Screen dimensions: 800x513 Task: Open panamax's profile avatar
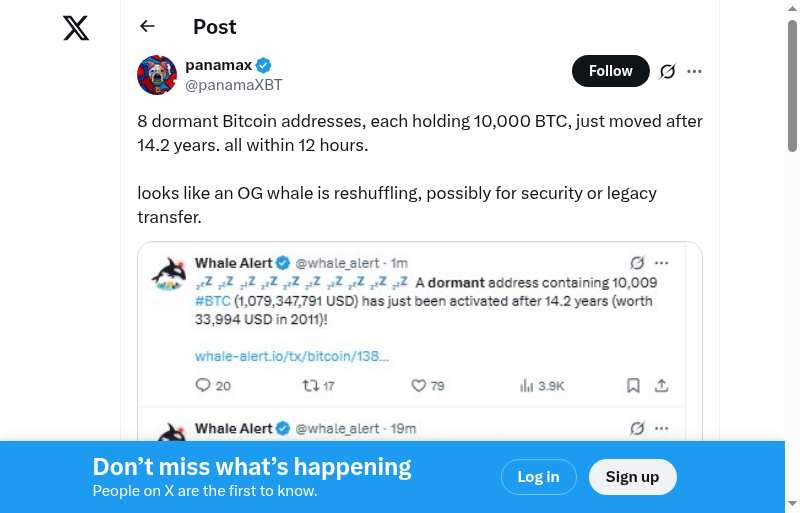[x=156, y=75]
